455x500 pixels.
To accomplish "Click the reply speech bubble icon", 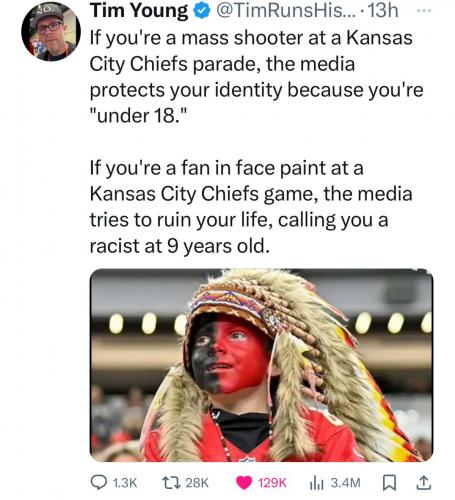I will (99, 482).
